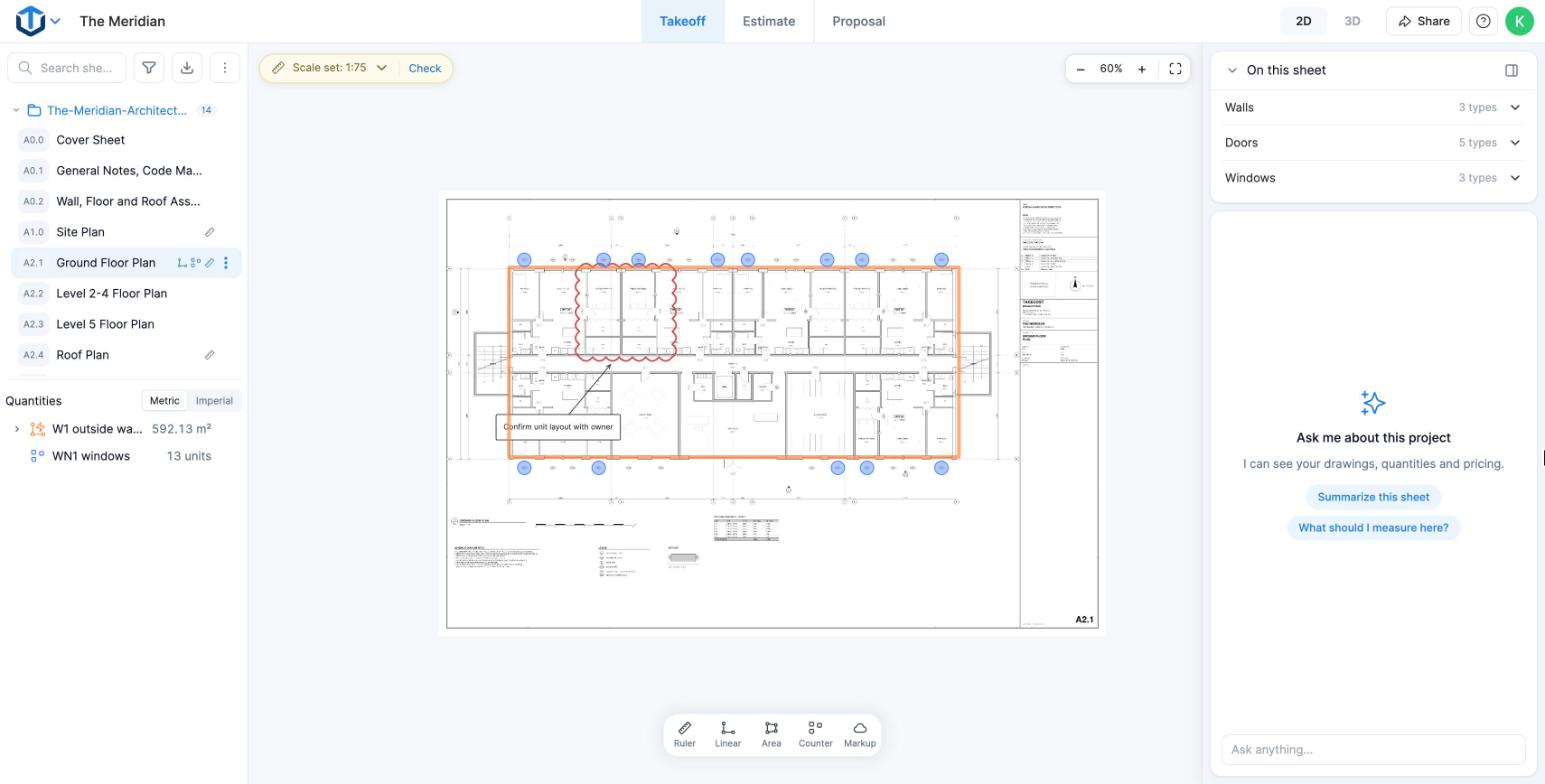Expand the W1 outside wall quantity
Viewport: 1545px width, 784px height.
pyautogui.click(x=17, y=429)
